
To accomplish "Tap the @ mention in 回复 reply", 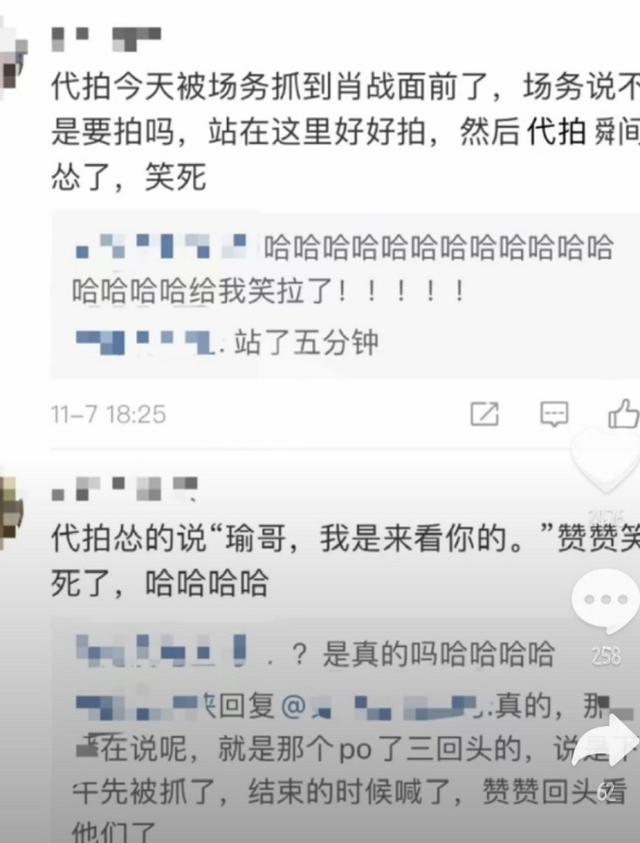I will tap(293, 705).
